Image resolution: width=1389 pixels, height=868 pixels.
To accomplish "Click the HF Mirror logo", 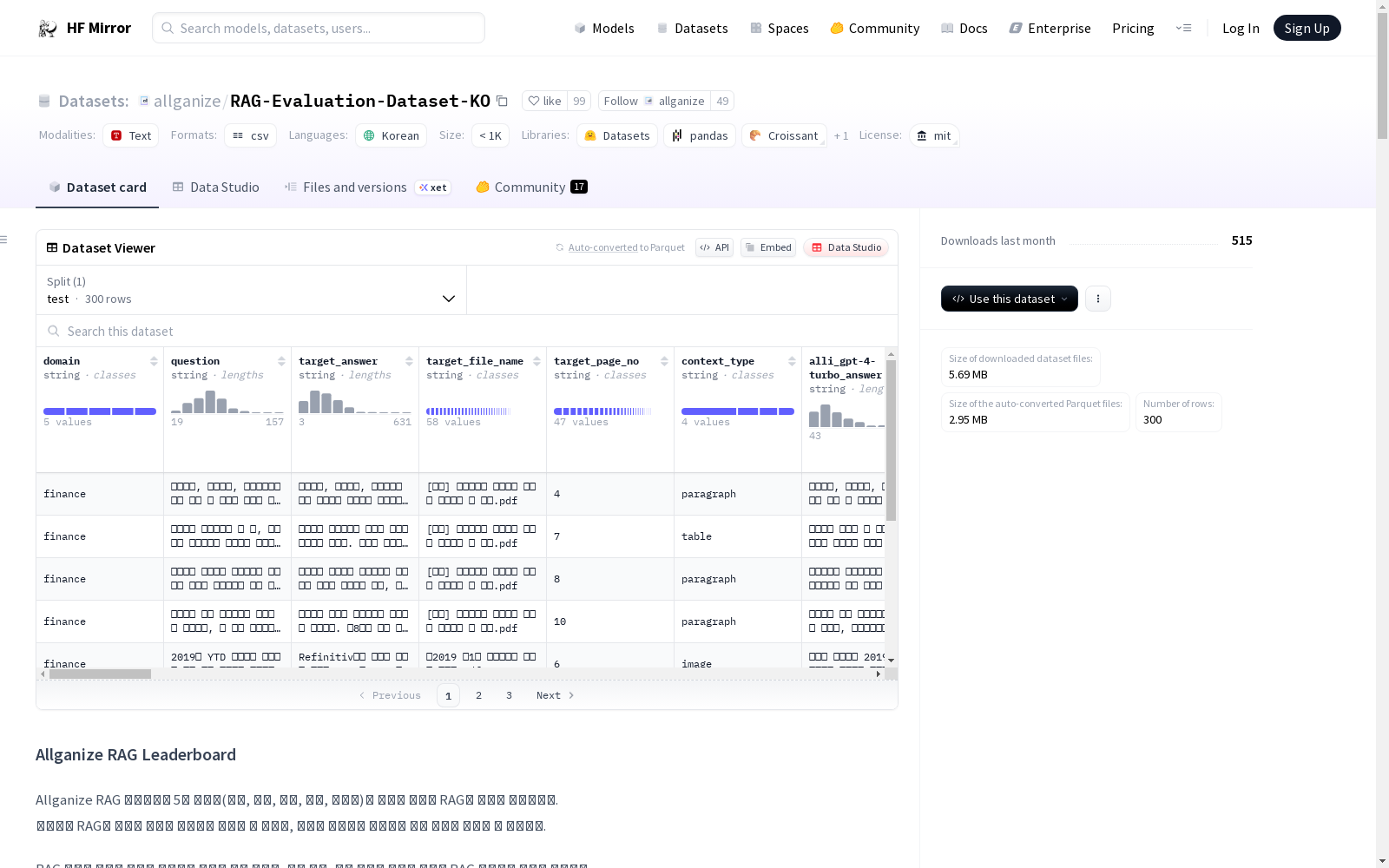I will coord(84,28).
